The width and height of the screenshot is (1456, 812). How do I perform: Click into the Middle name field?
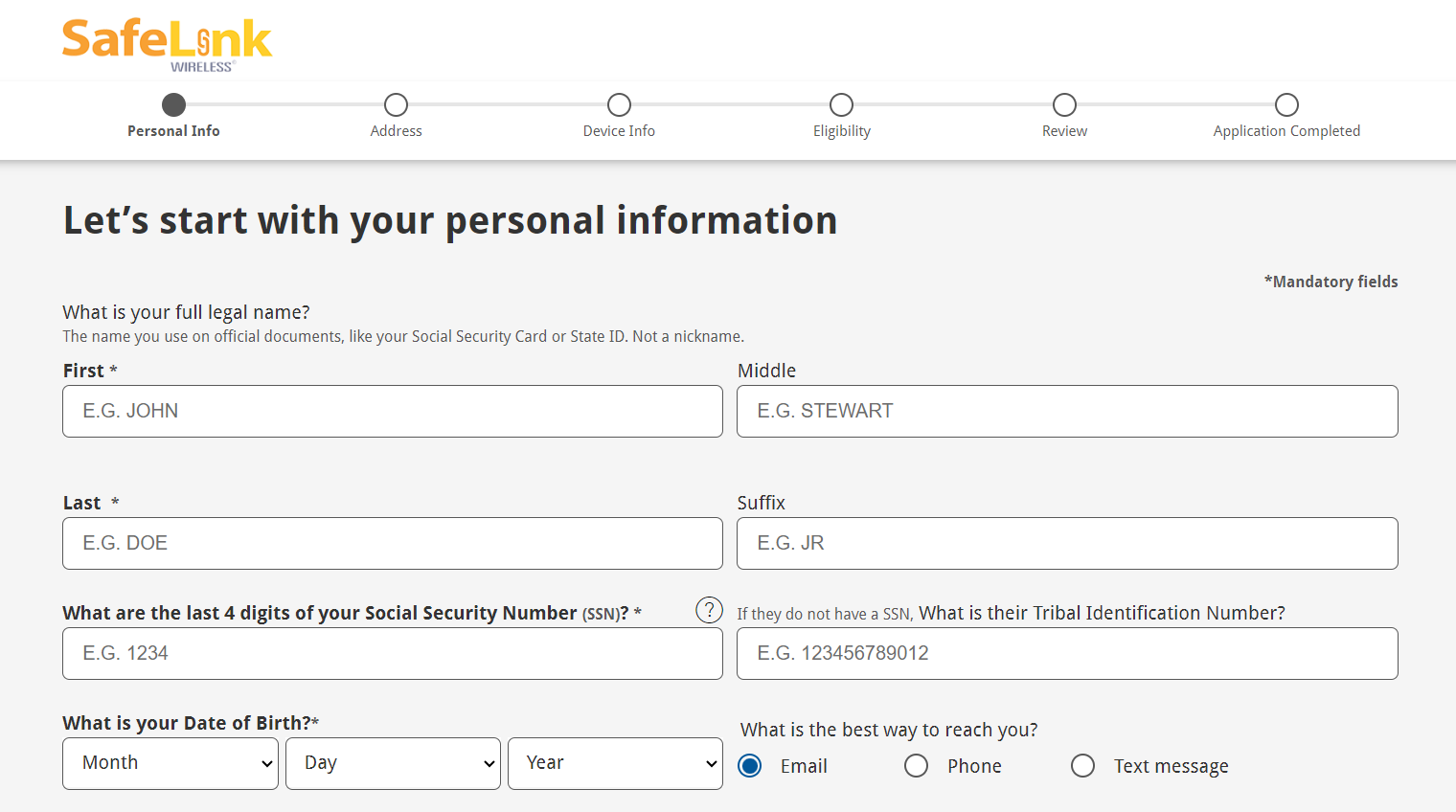point(1067,412)
